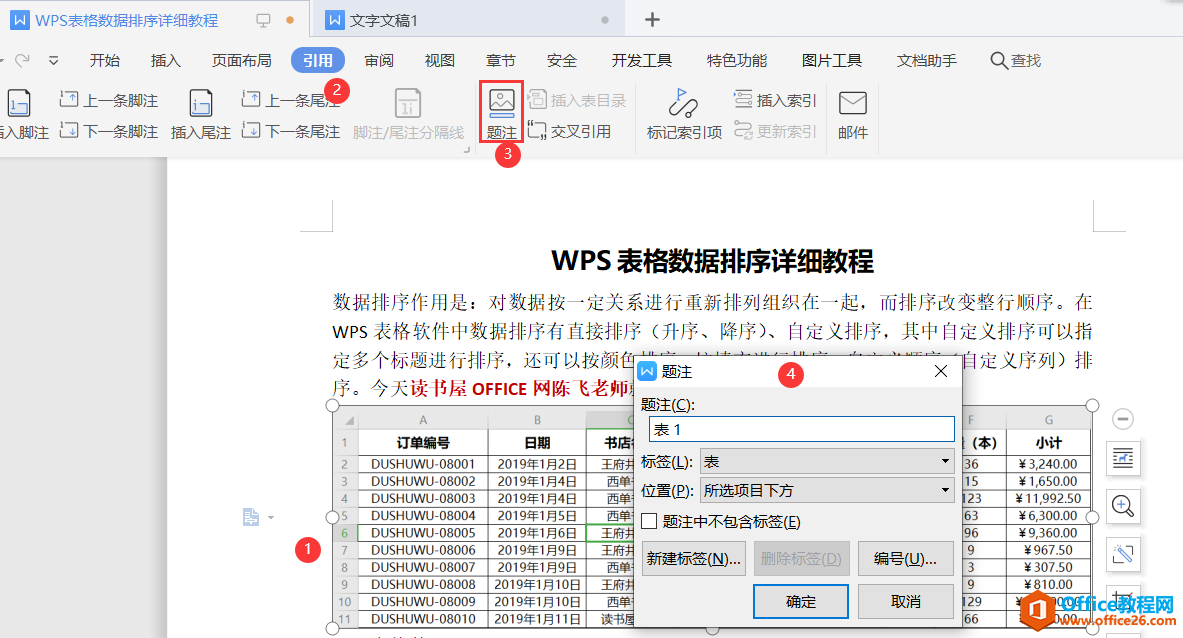Open the 开始 ribbon tab
Viewport: 1183px width, 638px height.
point(105,60)
